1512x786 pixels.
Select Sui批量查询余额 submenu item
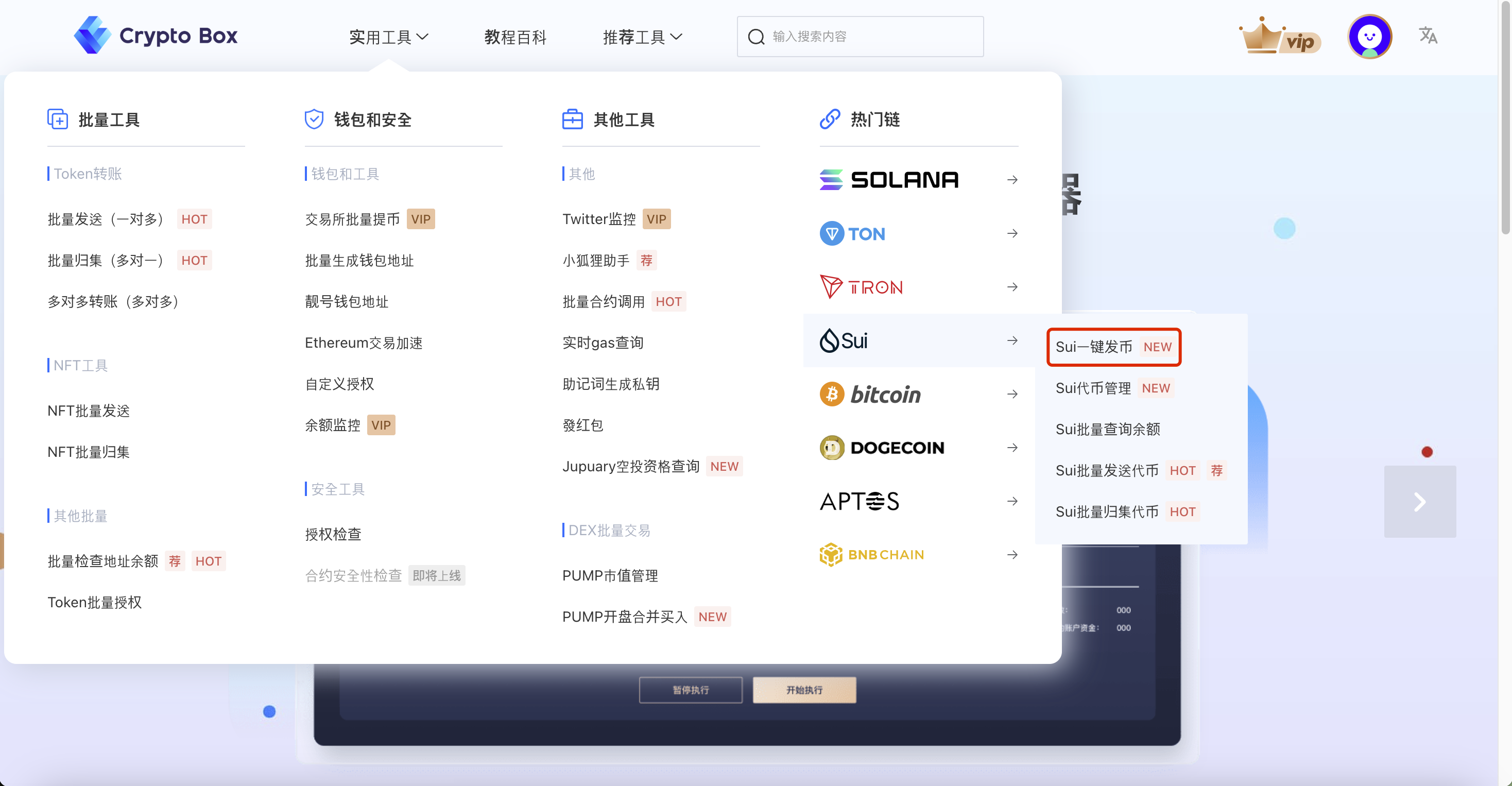1108,429
